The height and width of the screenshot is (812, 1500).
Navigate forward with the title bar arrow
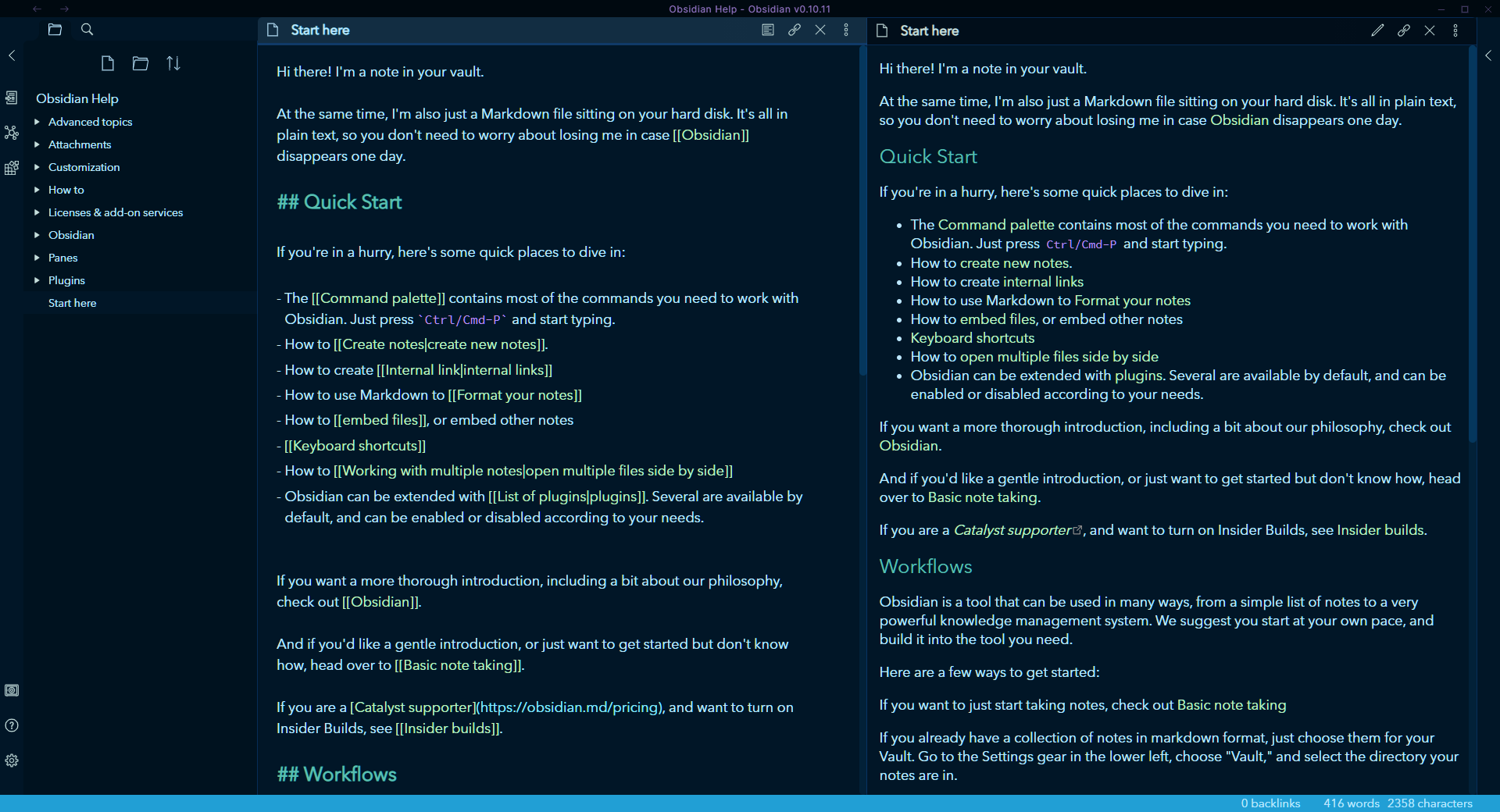(x=64, y=9)
